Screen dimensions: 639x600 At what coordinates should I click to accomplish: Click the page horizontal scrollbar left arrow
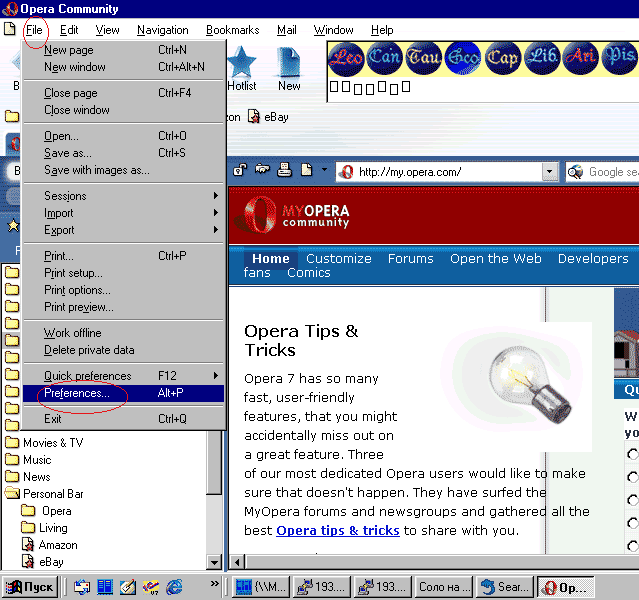click(x=237, y=562)
